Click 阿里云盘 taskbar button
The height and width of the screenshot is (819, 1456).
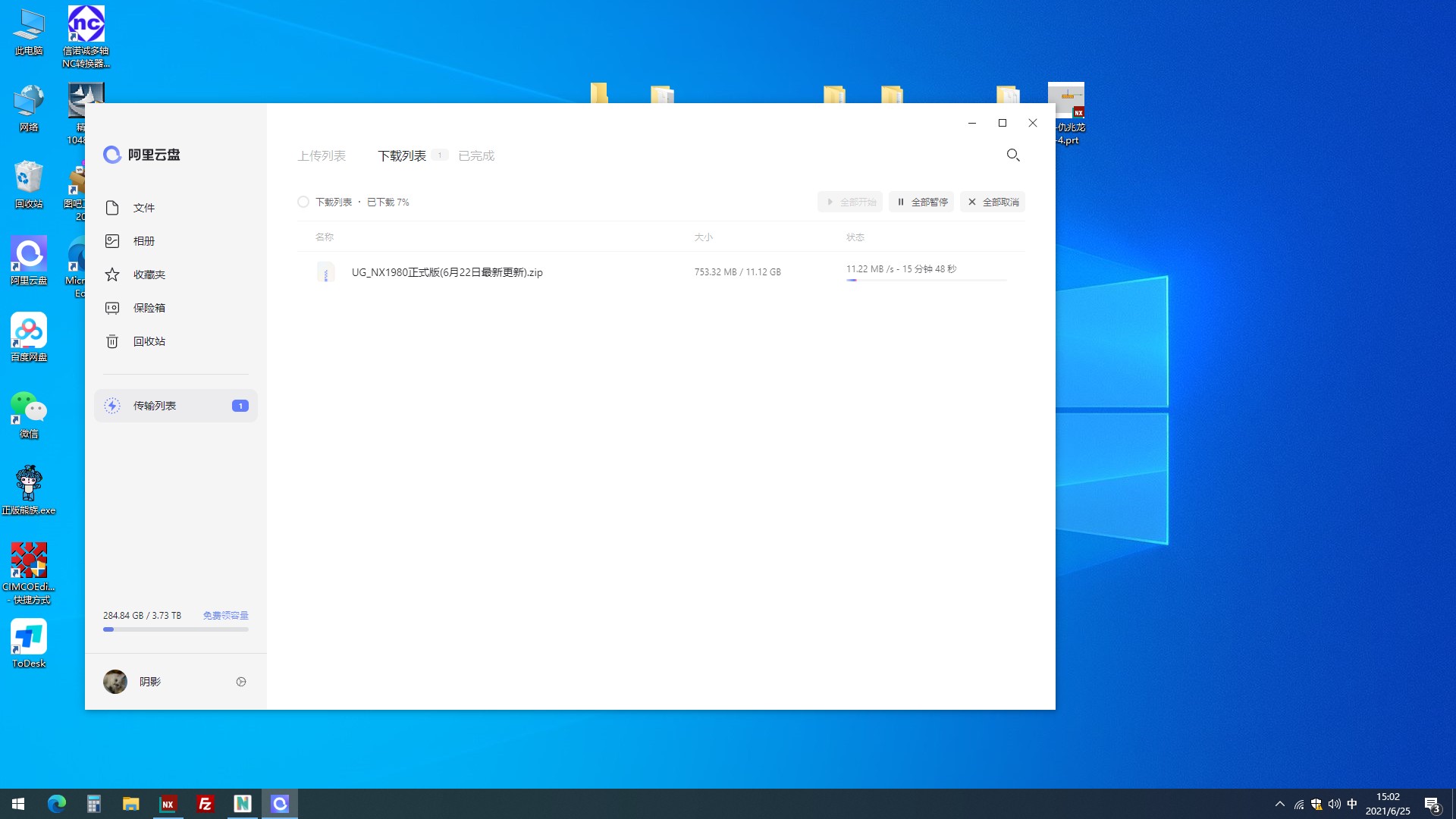pos(280,804)
